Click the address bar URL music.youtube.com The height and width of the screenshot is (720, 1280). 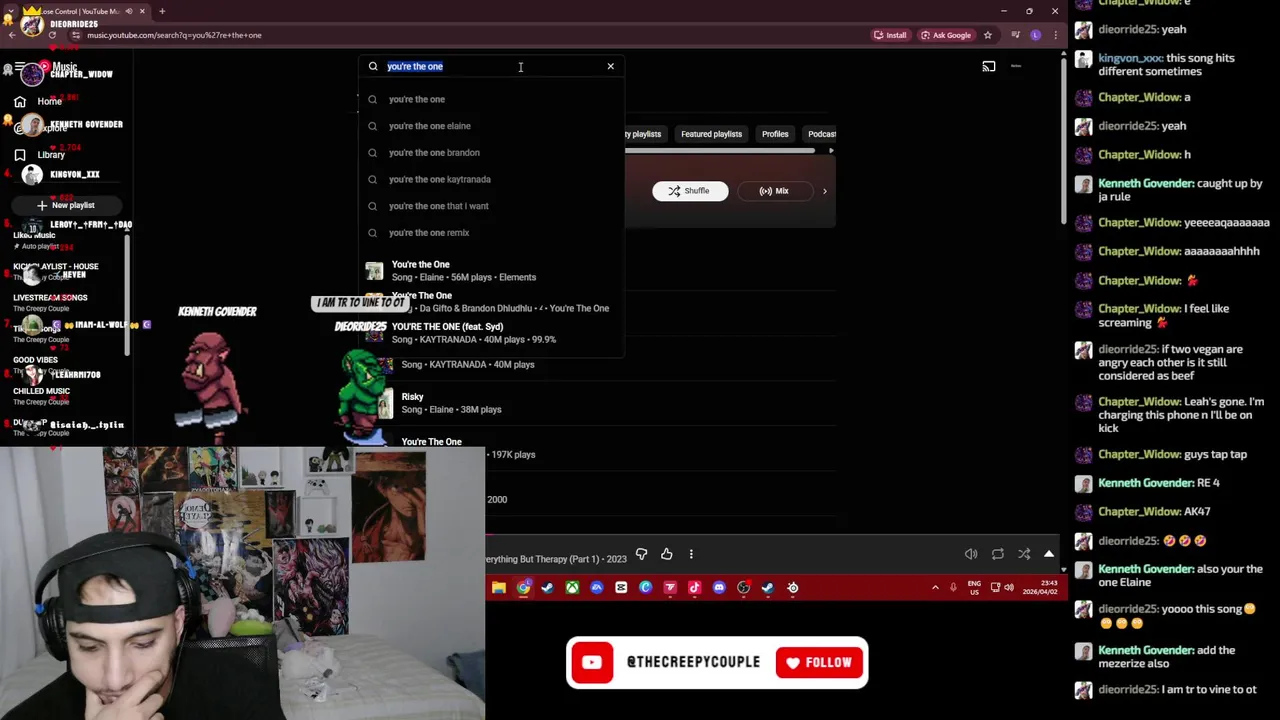[174, 35]
